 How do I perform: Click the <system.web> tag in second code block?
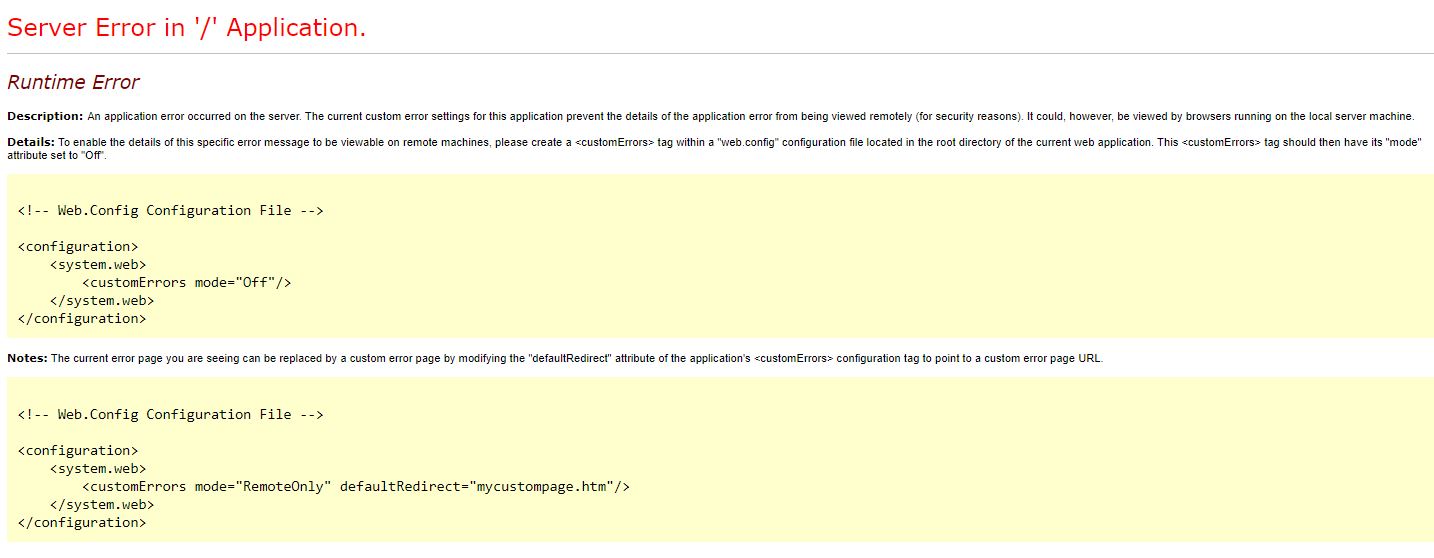tap(98, 468)
